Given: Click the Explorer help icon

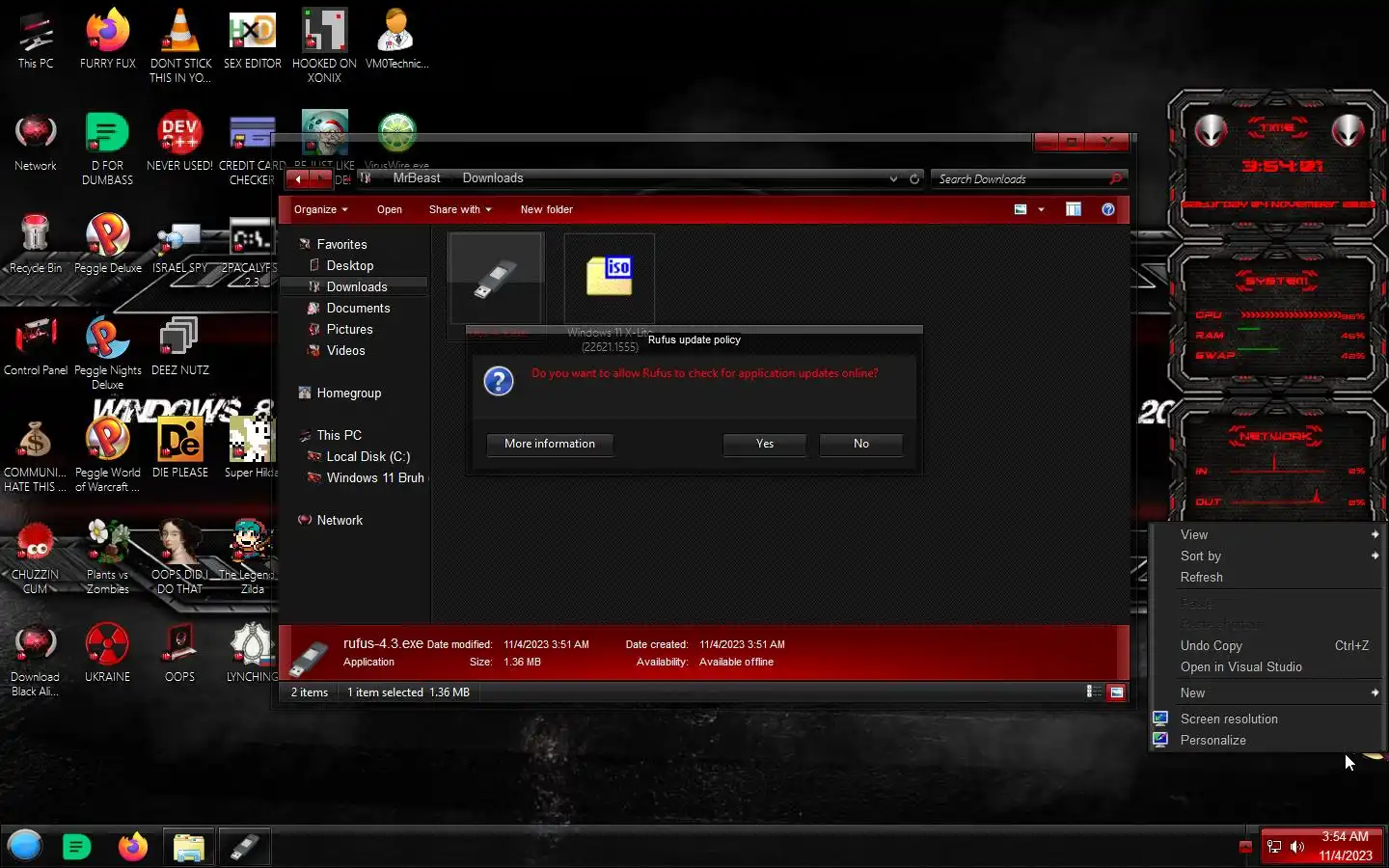Looking at the screenshot, I should 1108,209.
